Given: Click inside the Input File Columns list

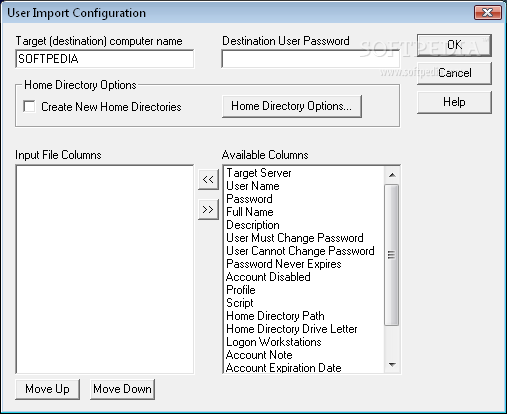Looking at the screenshot, I should pyautogui.click(x=104, y=269).
